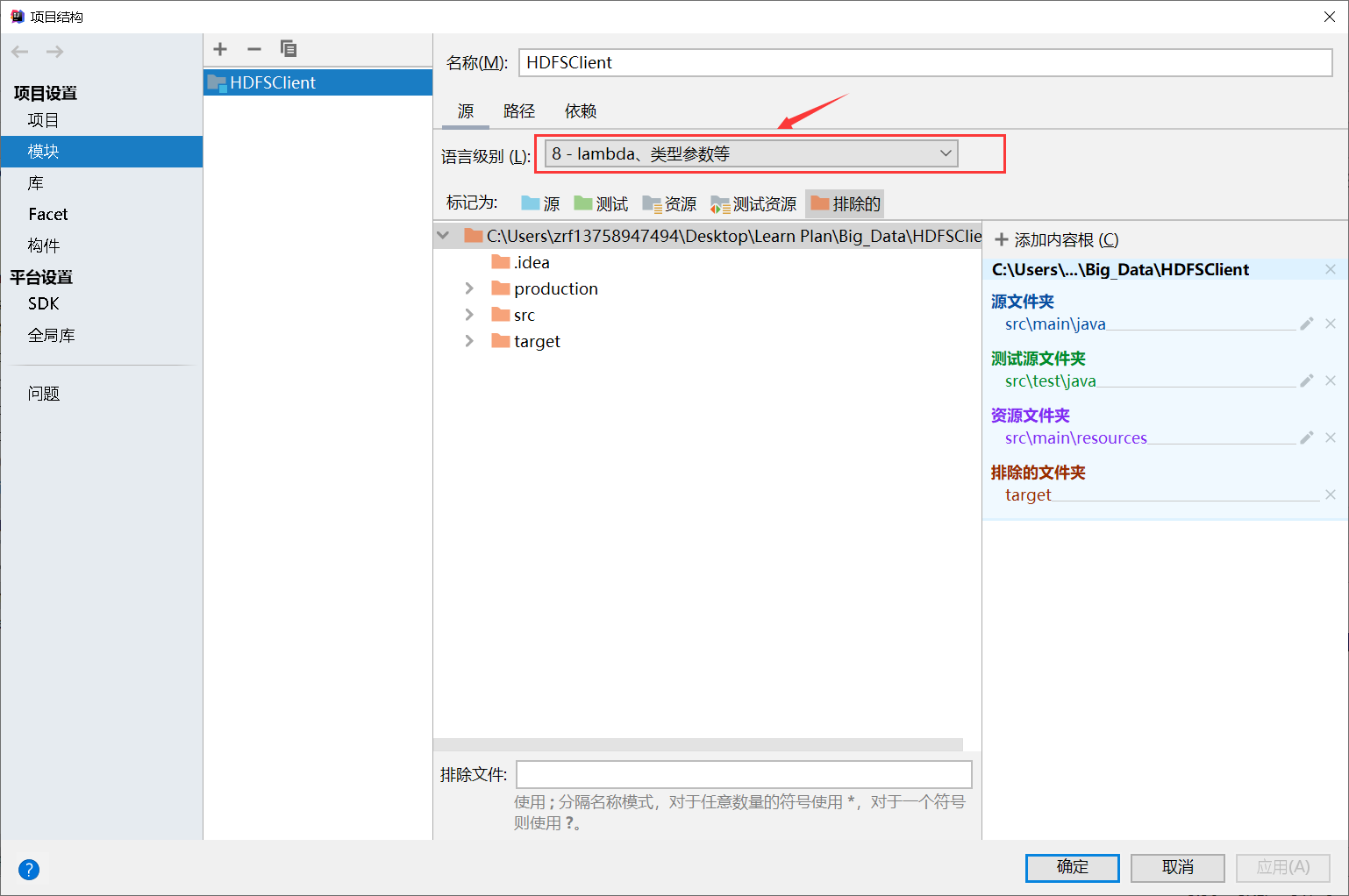
Task: Select the .idea folder
Action: tap(521, 262)
